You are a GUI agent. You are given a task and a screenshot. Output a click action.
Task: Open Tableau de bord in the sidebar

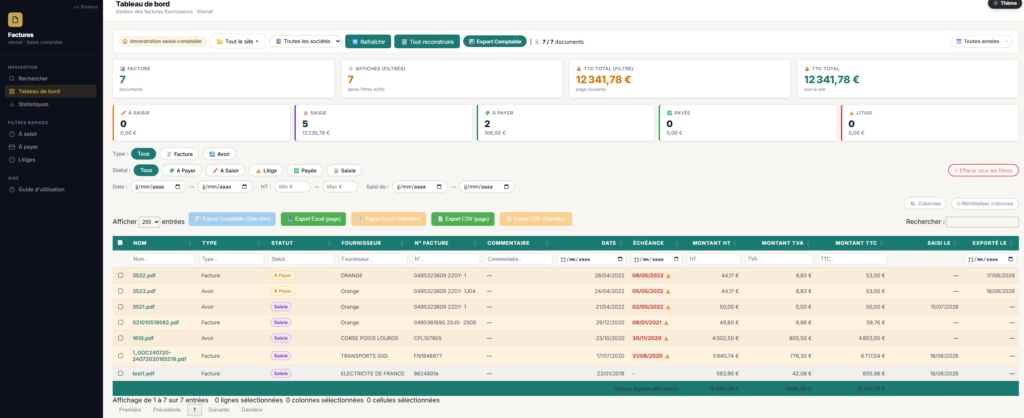click(51, 91)
